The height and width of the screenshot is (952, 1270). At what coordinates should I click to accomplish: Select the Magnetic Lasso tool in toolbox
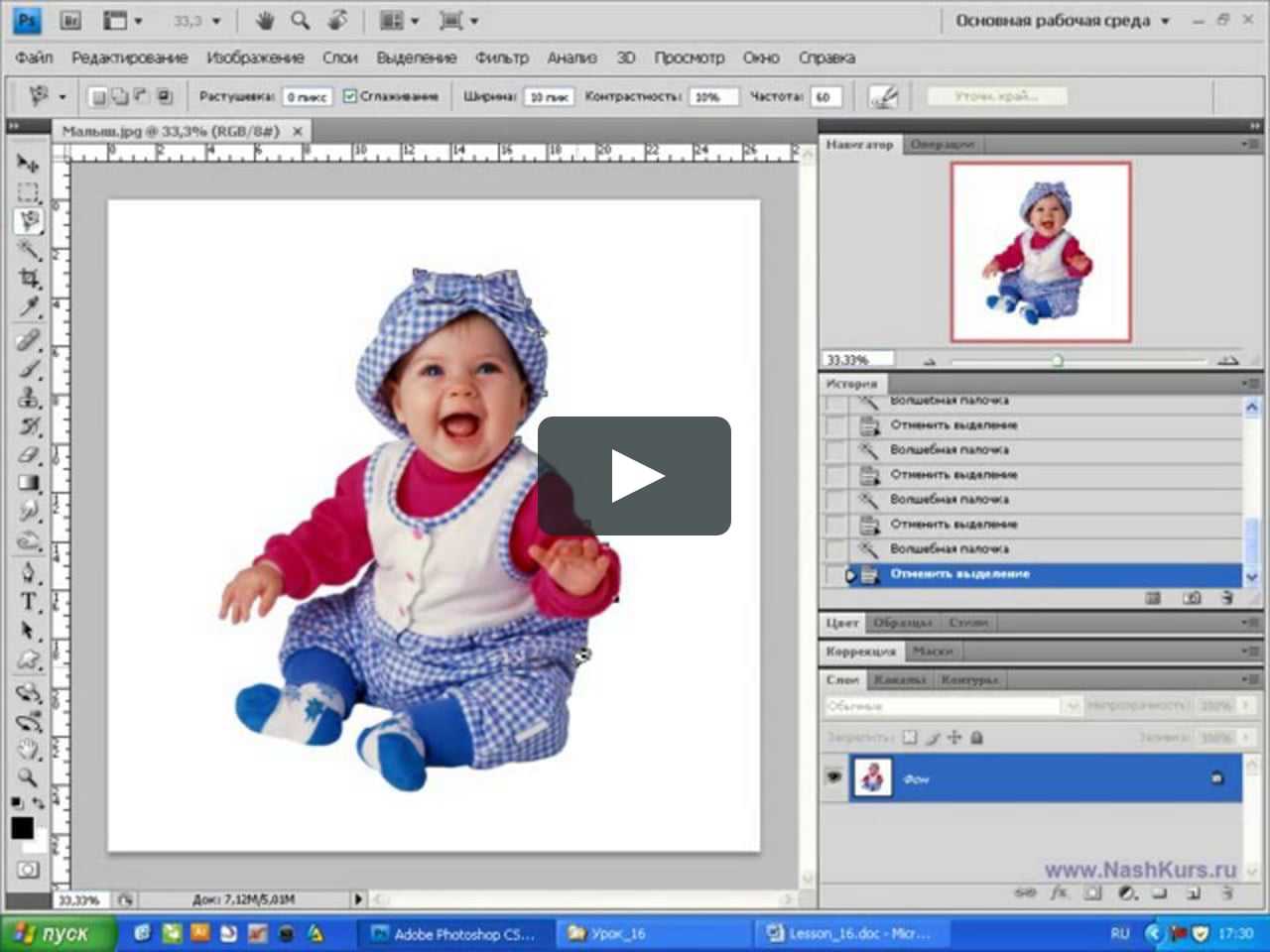(28, 220)
